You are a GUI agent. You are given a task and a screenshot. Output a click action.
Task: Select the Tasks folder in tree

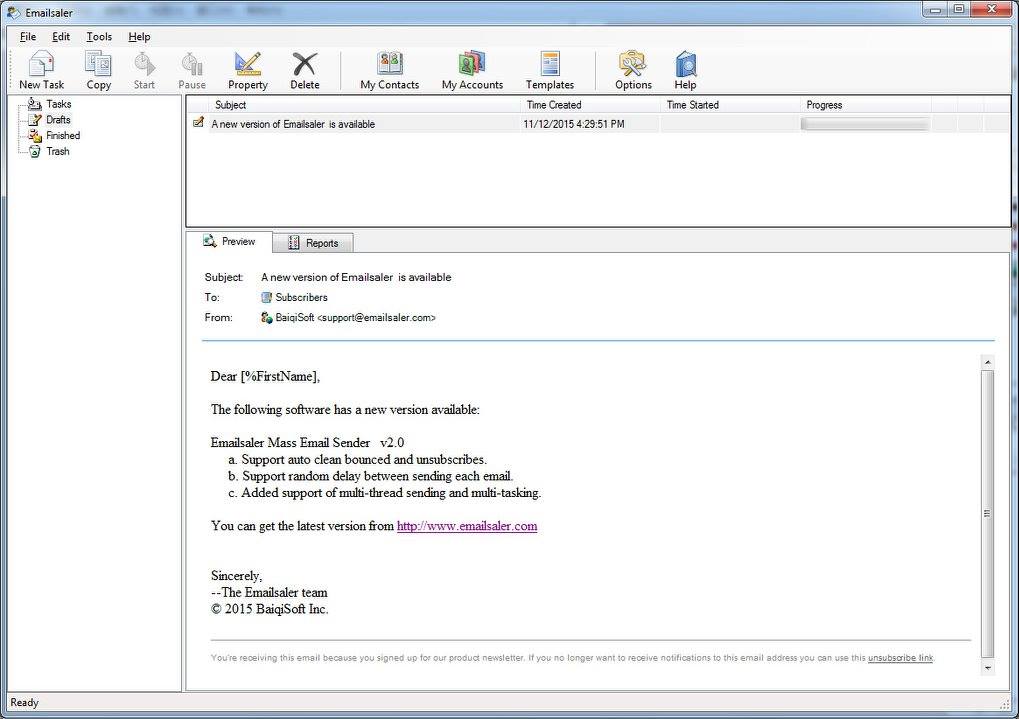(58, 104)
